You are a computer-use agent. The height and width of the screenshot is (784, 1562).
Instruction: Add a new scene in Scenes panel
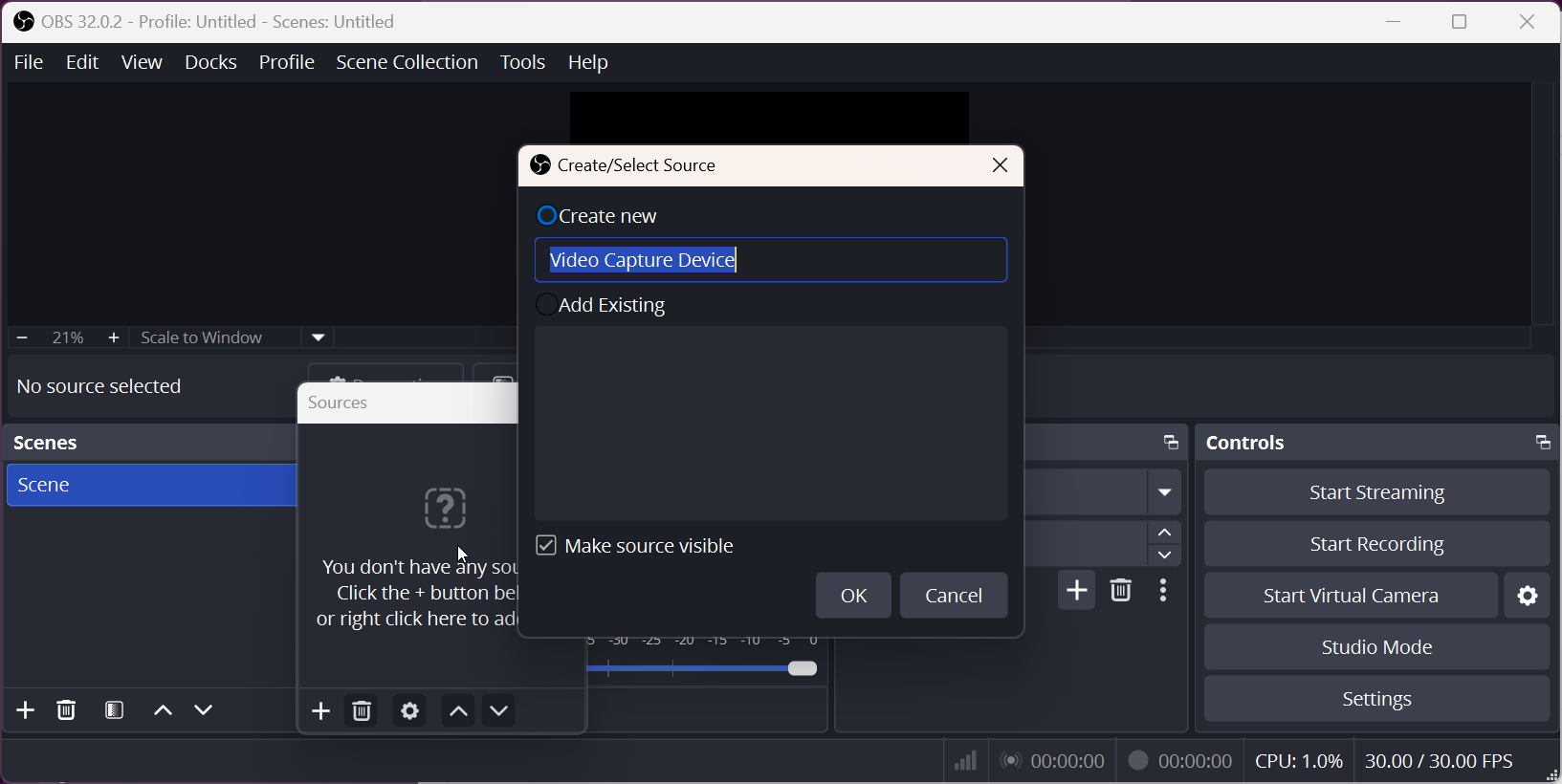[26, 710]
